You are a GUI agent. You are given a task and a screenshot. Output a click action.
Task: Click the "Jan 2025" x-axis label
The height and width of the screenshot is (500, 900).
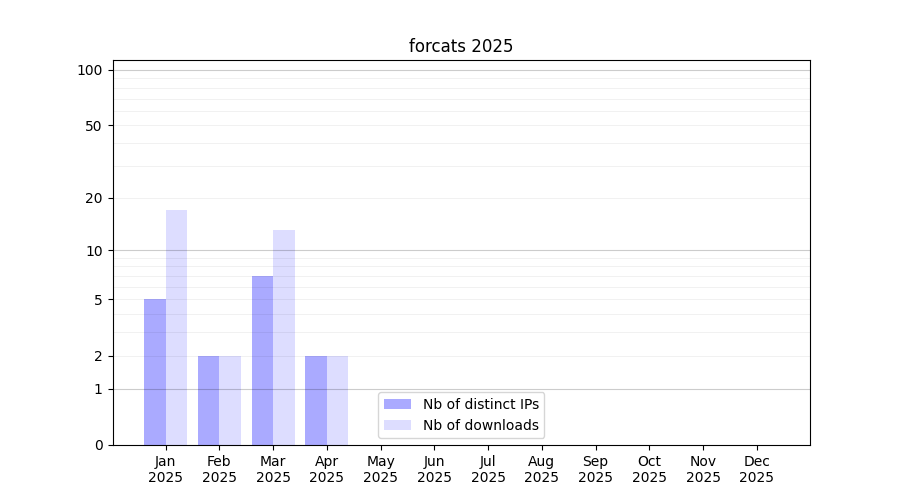[x=165, y=469]
